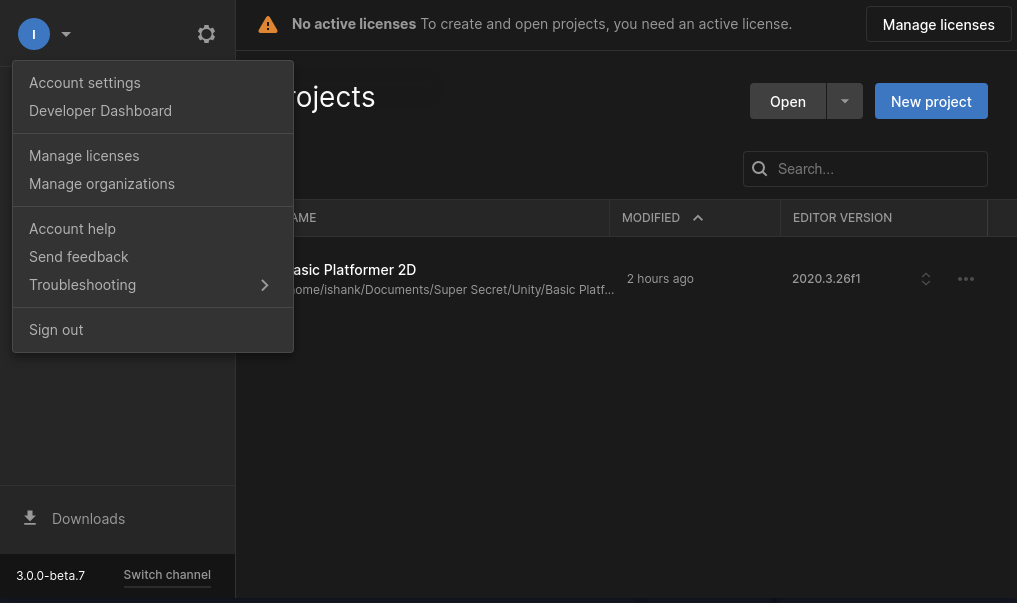
Task: Click the Manage licenses button in banner
Action: pos(938,25)
